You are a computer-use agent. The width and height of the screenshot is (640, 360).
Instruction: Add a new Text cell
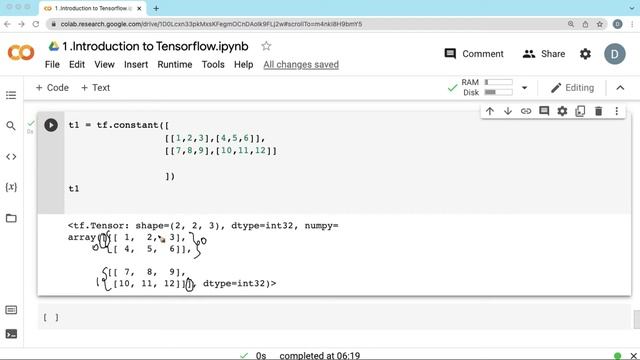(x=96, y=88)
